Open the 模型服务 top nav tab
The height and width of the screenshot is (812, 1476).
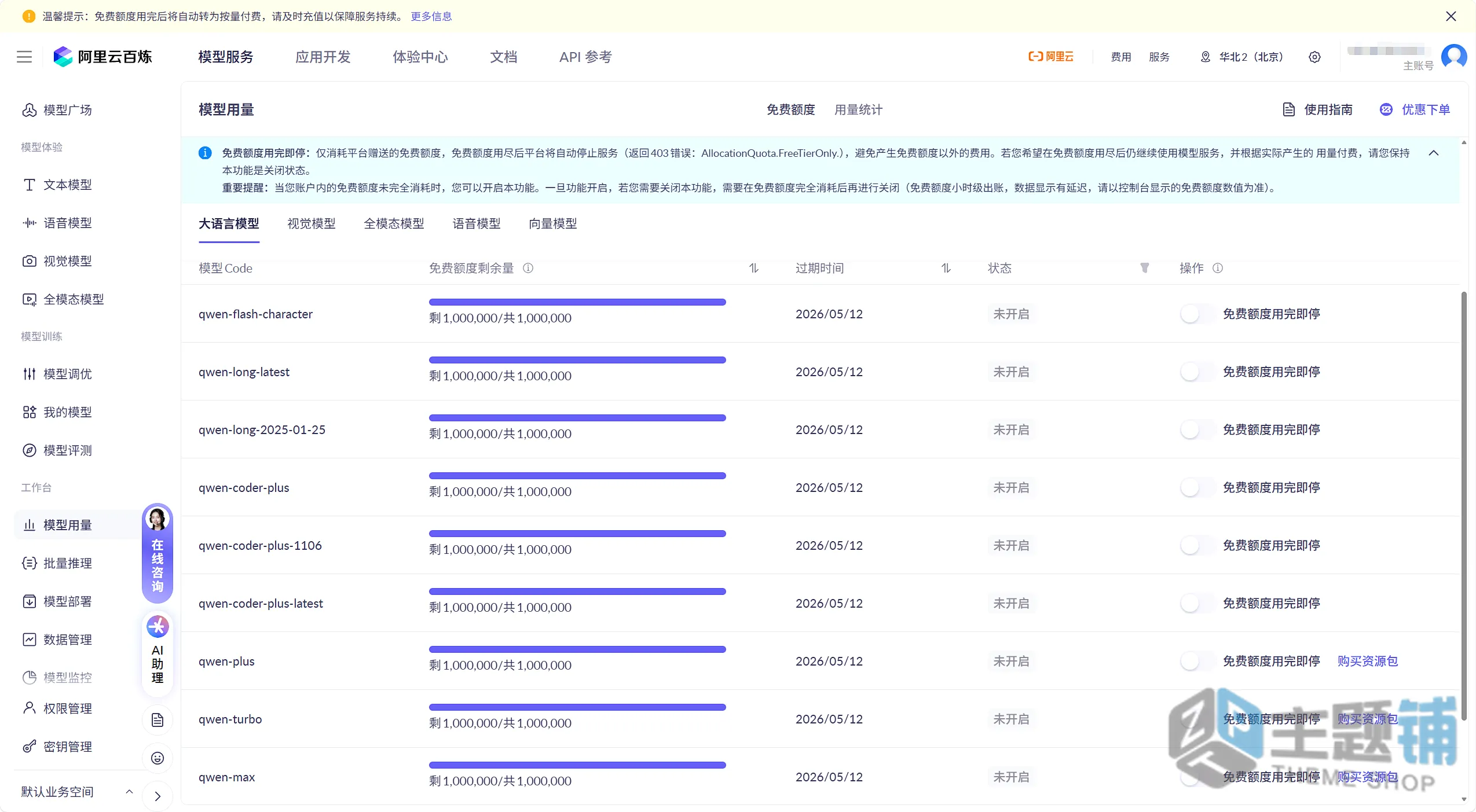(226, 57)
